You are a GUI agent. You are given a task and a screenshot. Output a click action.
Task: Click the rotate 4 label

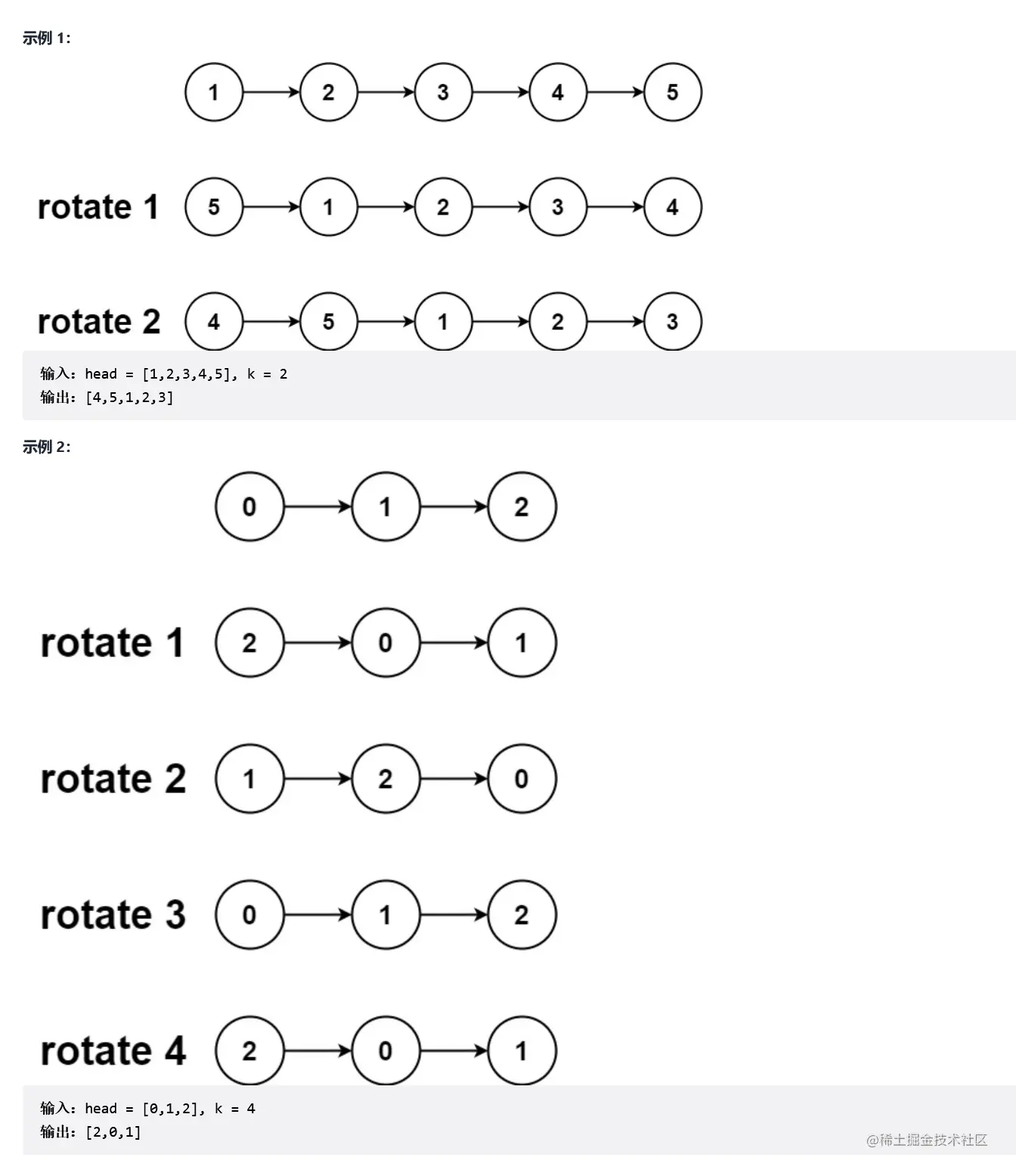113,1051
